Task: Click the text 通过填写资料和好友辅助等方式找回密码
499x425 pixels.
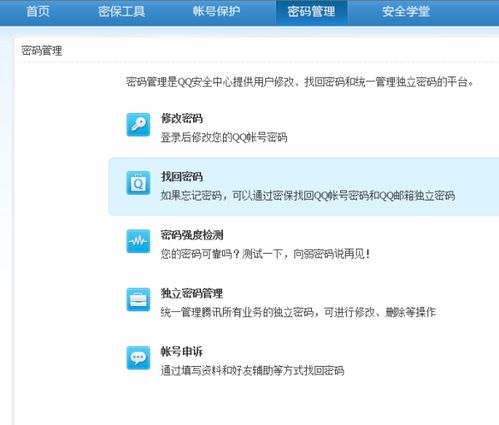Action: (252, 371)
